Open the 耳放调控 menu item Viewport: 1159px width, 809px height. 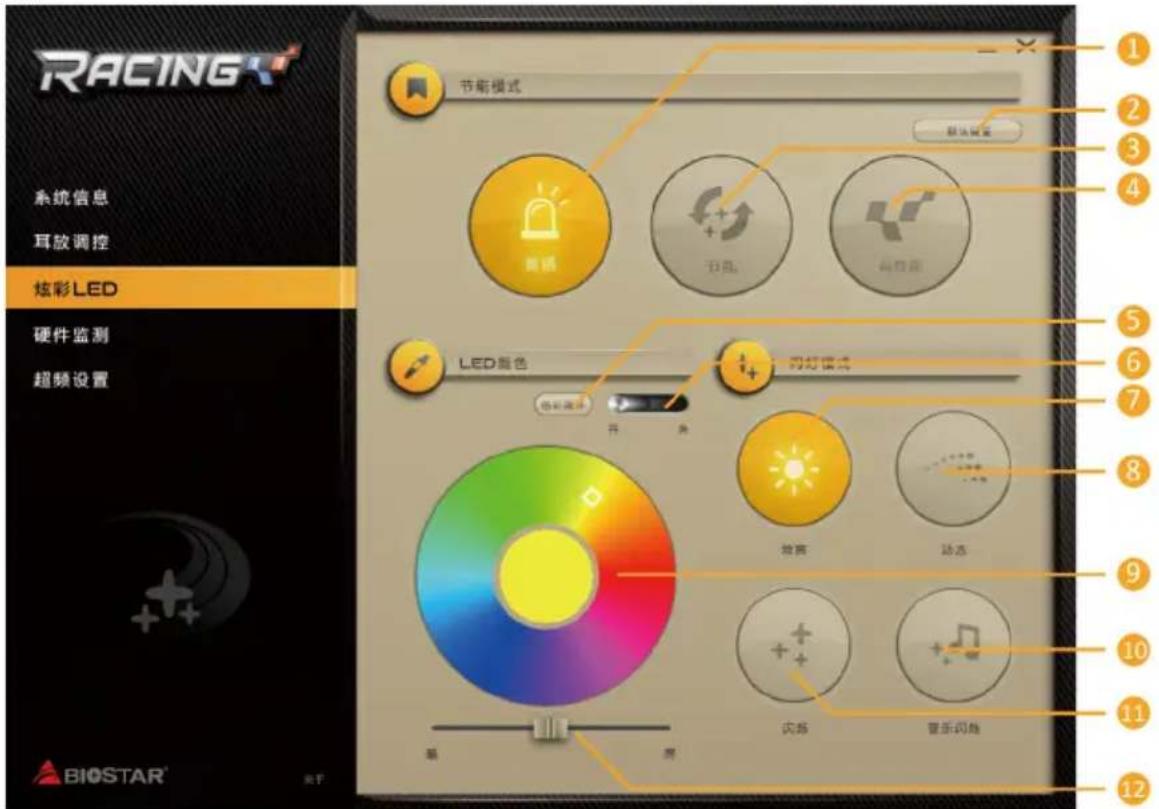[x=71, y=243]
